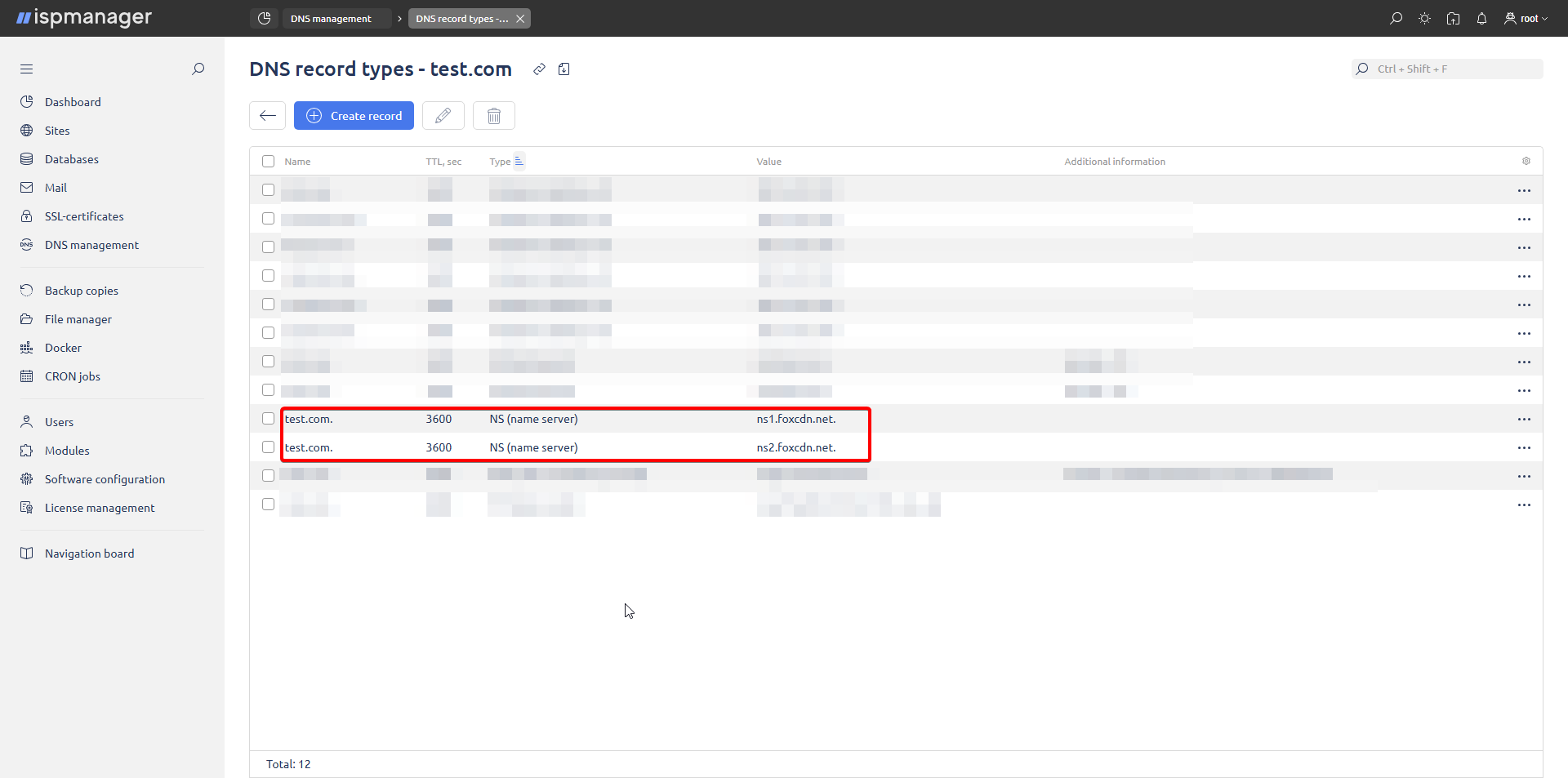
Task: Check the ns1.foxcdn.net record checkbox
Action: point(268,419)
